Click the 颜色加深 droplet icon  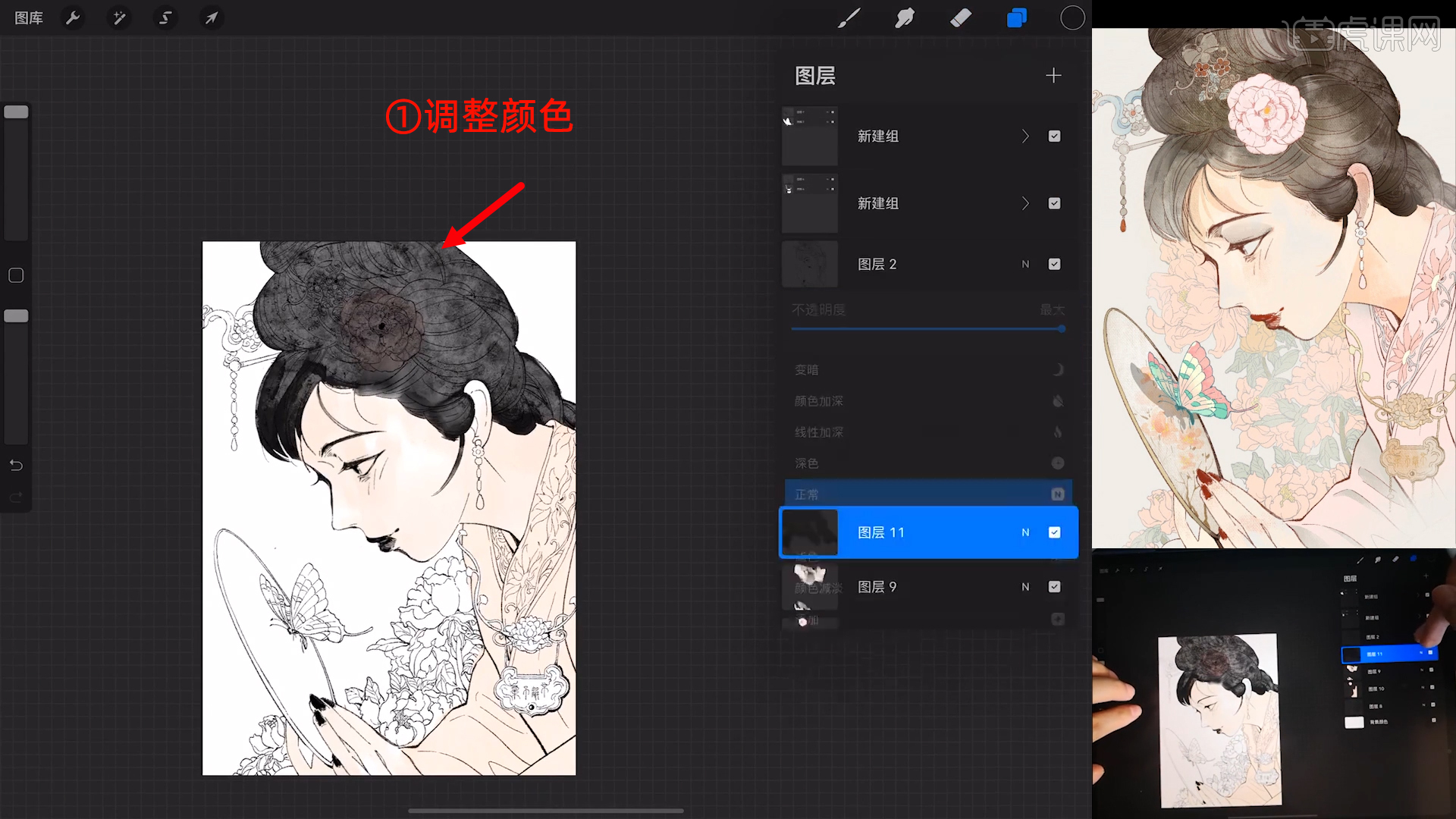1058,400
